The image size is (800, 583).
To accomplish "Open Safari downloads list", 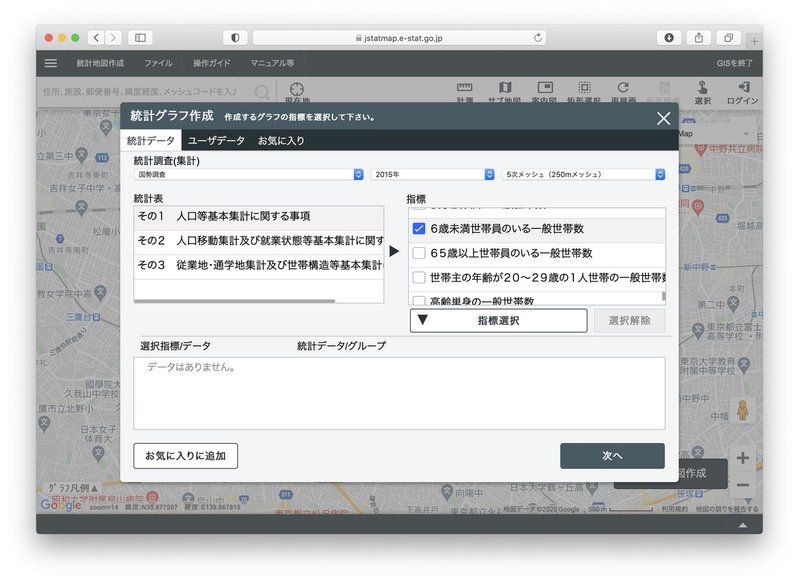I will (669, 38).
